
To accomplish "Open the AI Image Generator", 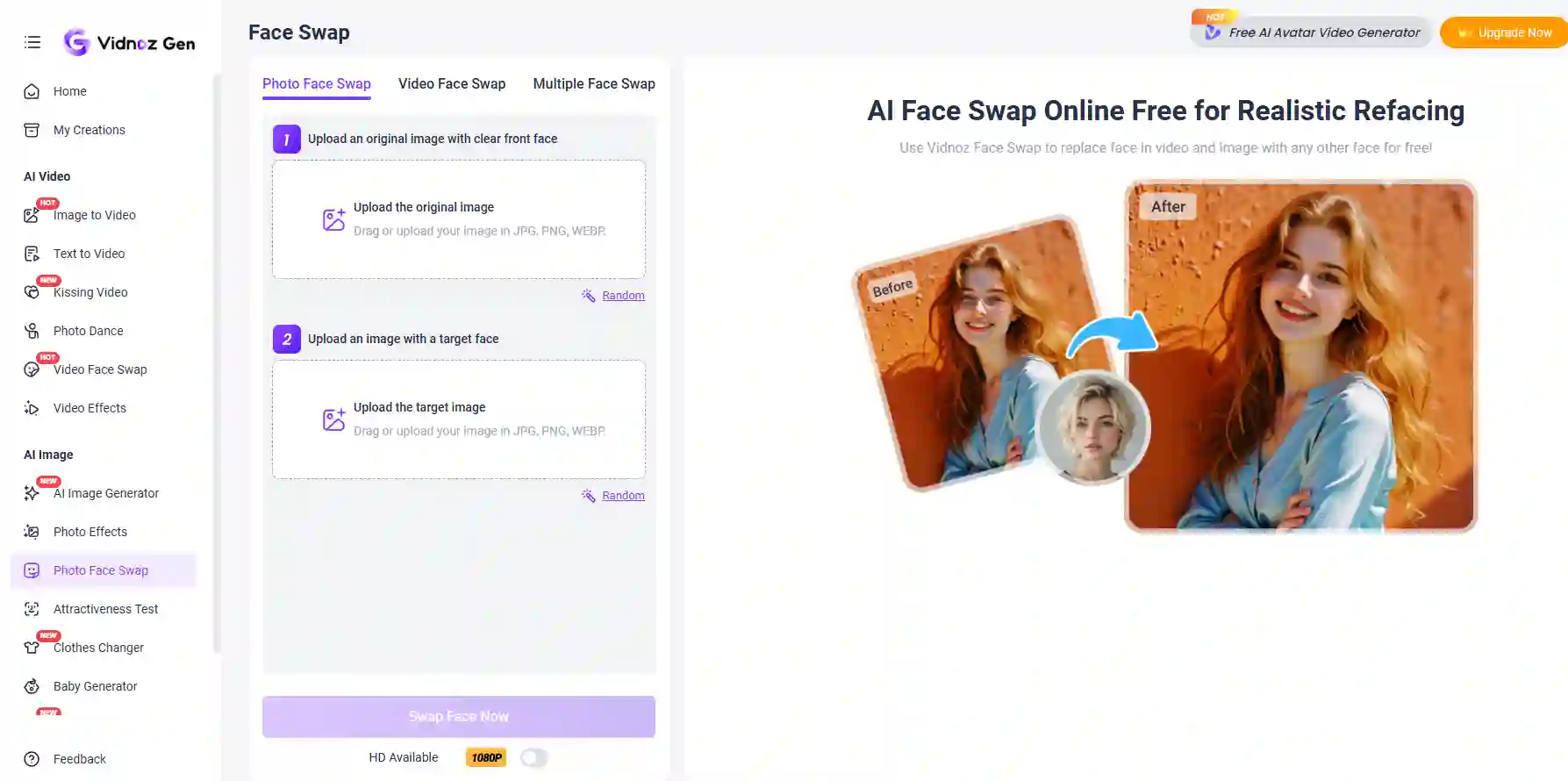I will click(x=105, y=493).
